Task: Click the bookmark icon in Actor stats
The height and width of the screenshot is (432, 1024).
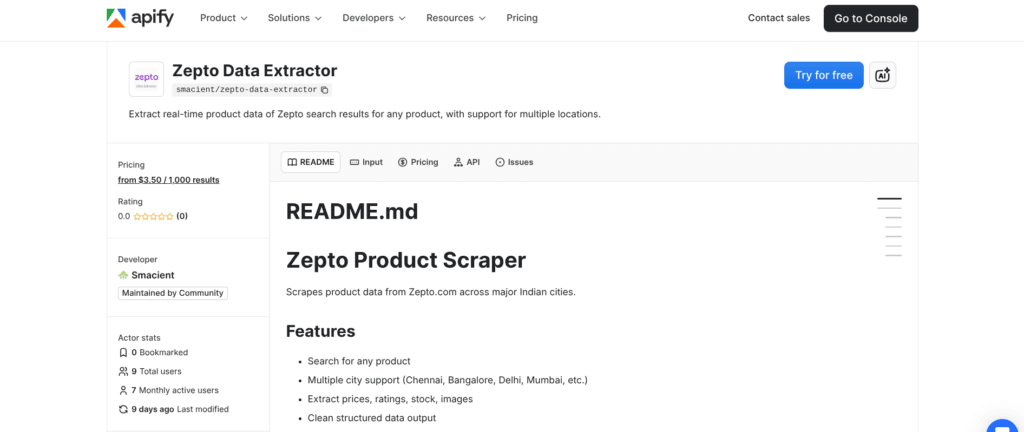Action: click(123, 353)
